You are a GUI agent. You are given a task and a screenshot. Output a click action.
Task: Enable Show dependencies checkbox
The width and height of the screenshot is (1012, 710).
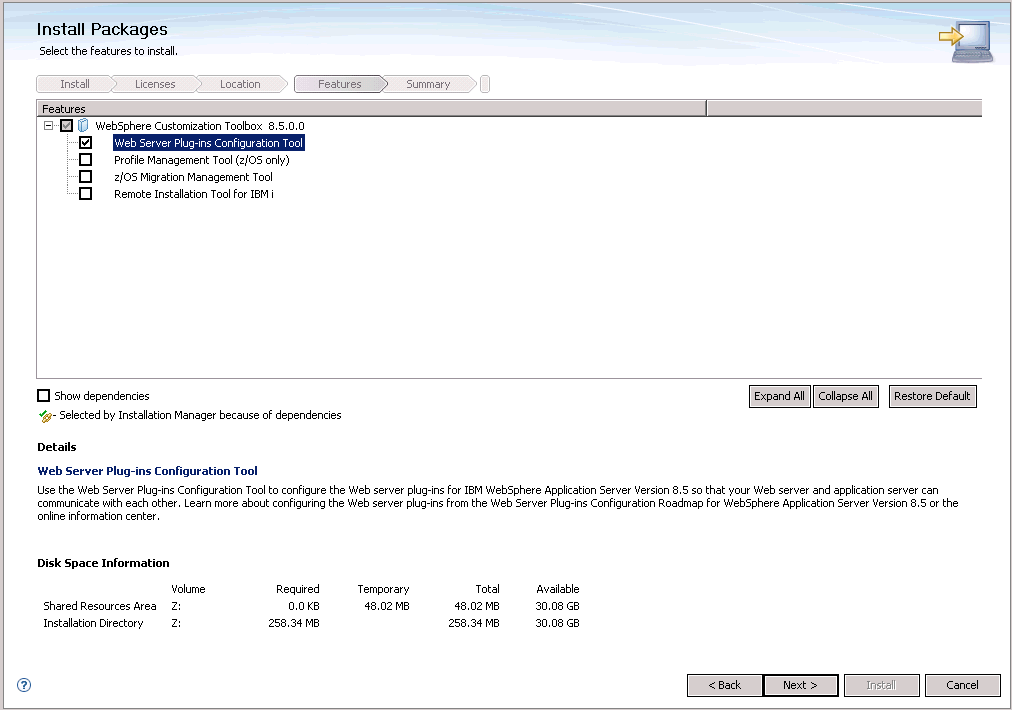pos(43,396)
